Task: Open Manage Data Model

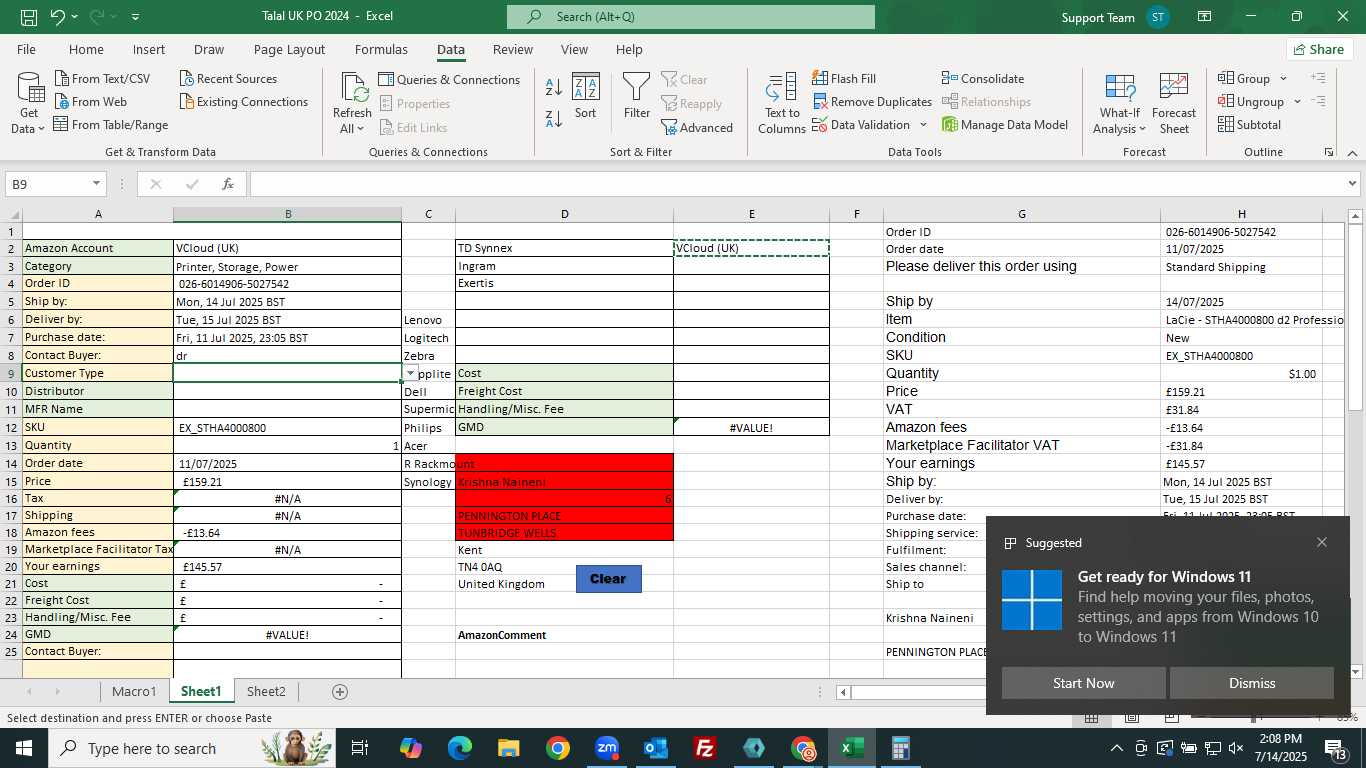Action: pyautogui.click(x=1005, y=125)
